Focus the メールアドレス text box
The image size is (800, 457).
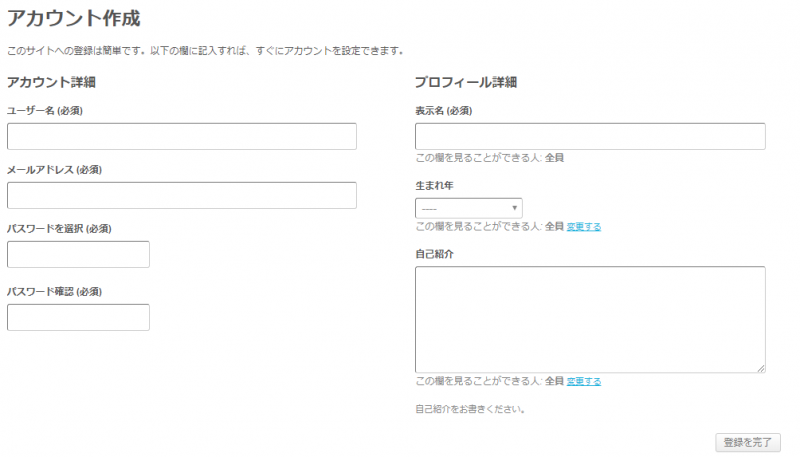[181, 196]
